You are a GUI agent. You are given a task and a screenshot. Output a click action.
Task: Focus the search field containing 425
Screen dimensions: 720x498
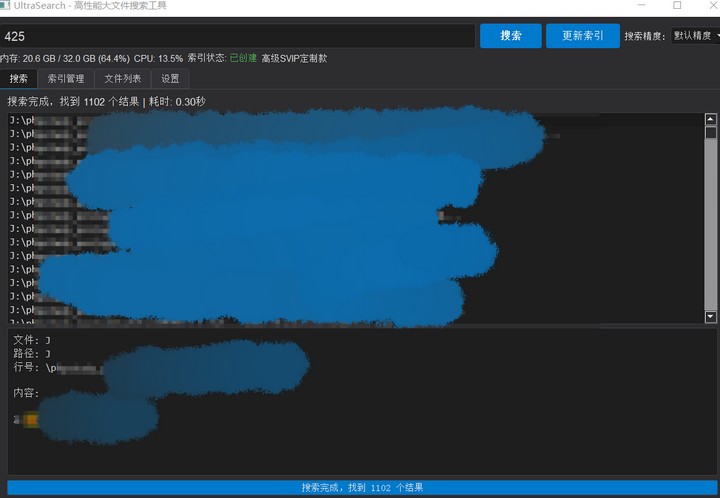pos(238,36)
